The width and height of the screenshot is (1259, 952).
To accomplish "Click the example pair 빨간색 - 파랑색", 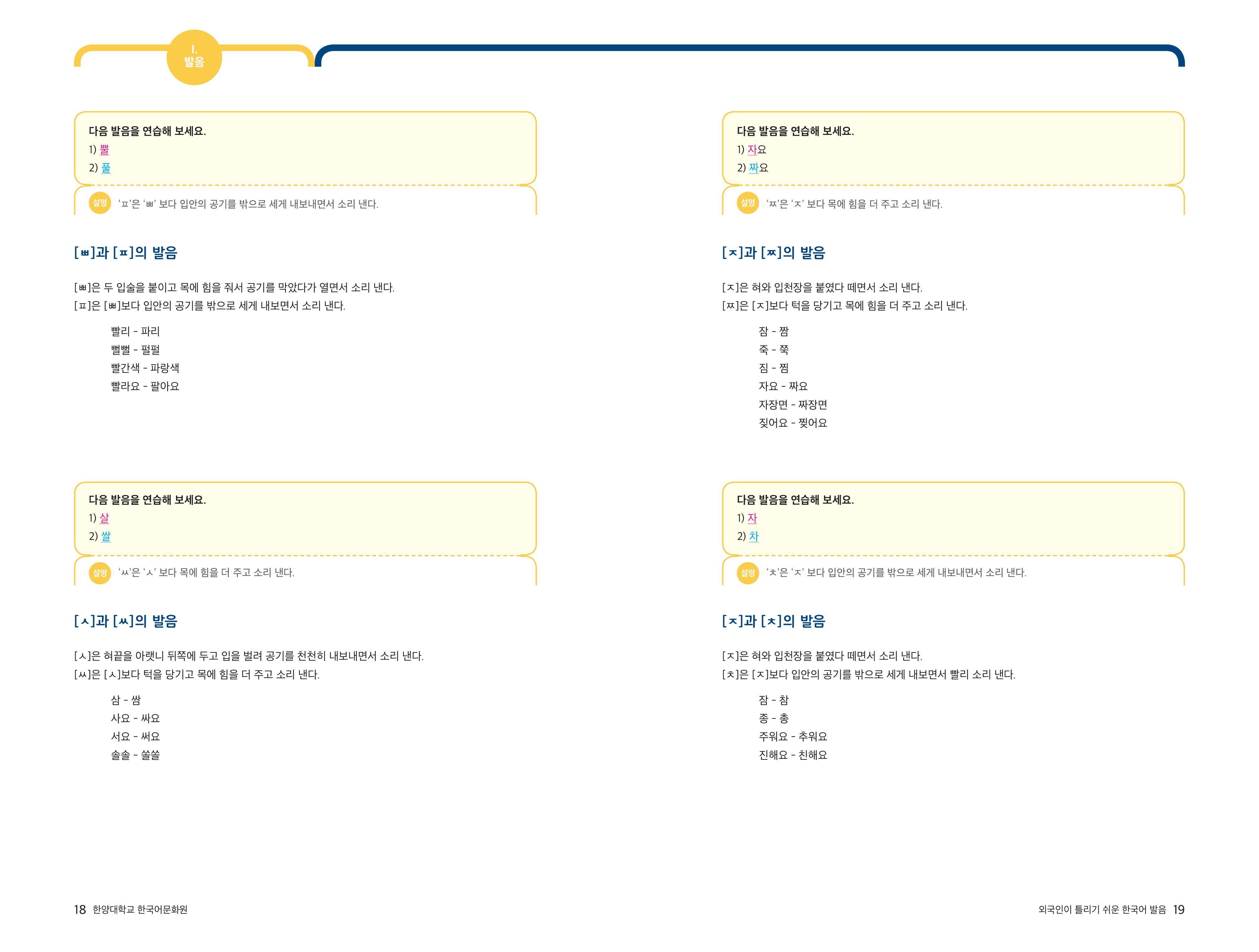I will pyautogui.click(x=145, y=368).
